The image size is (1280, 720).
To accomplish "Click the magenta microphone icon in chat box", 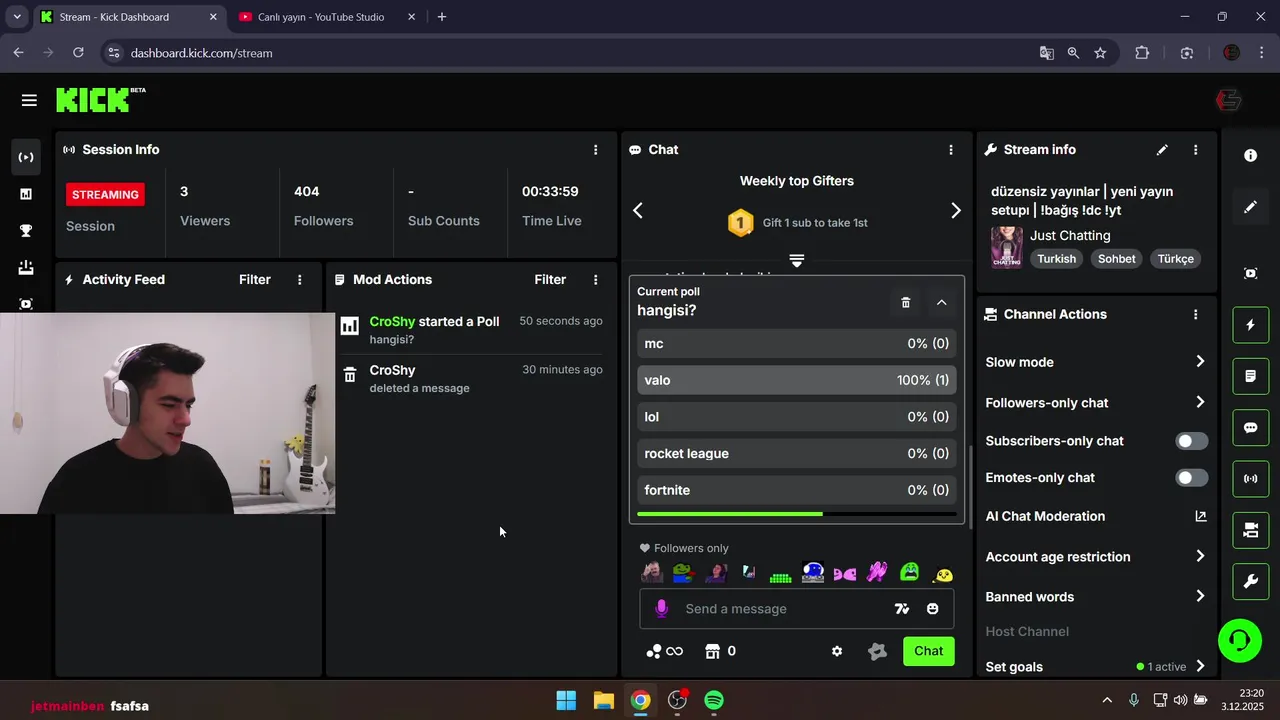I will pyautogui.click(x=661, y=608).
